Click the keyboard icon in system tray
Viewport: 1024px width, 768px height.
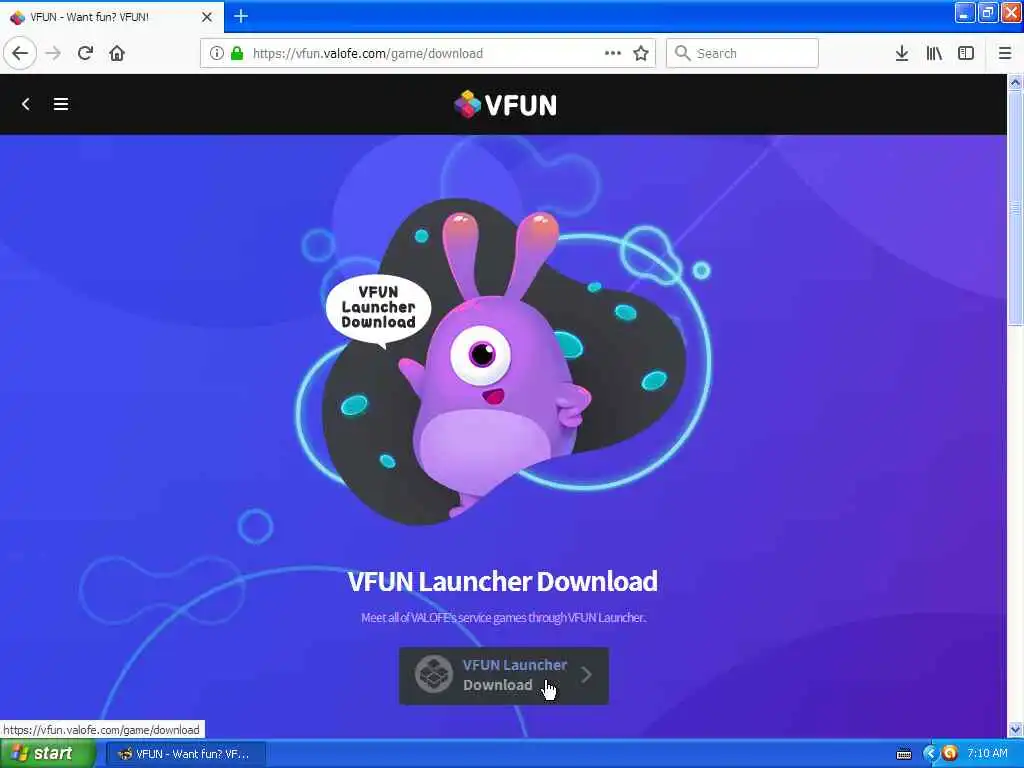tap(904, 754)
